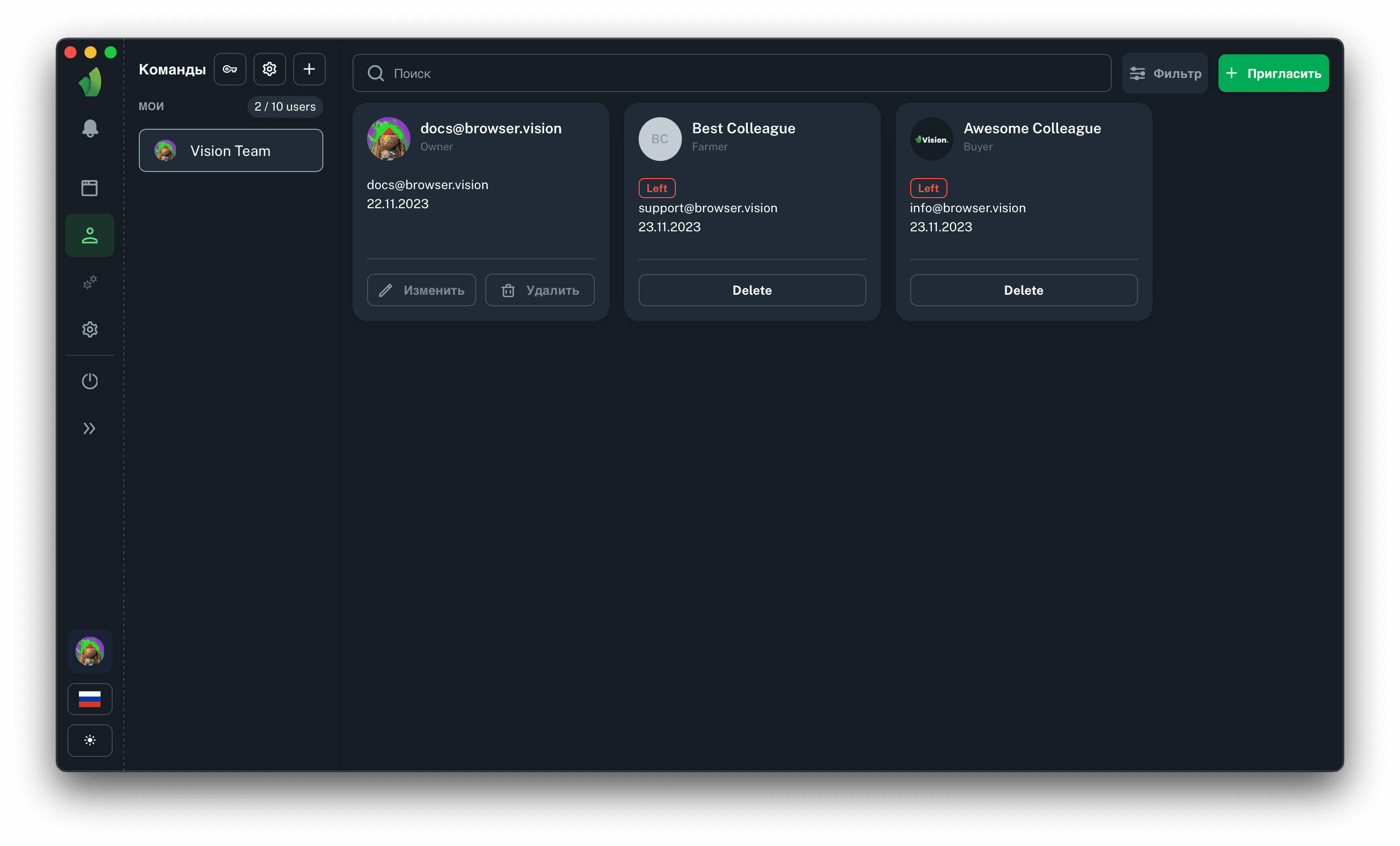Click Изменить on docs@browser.vision card
1400x846 pixels.
421,290
